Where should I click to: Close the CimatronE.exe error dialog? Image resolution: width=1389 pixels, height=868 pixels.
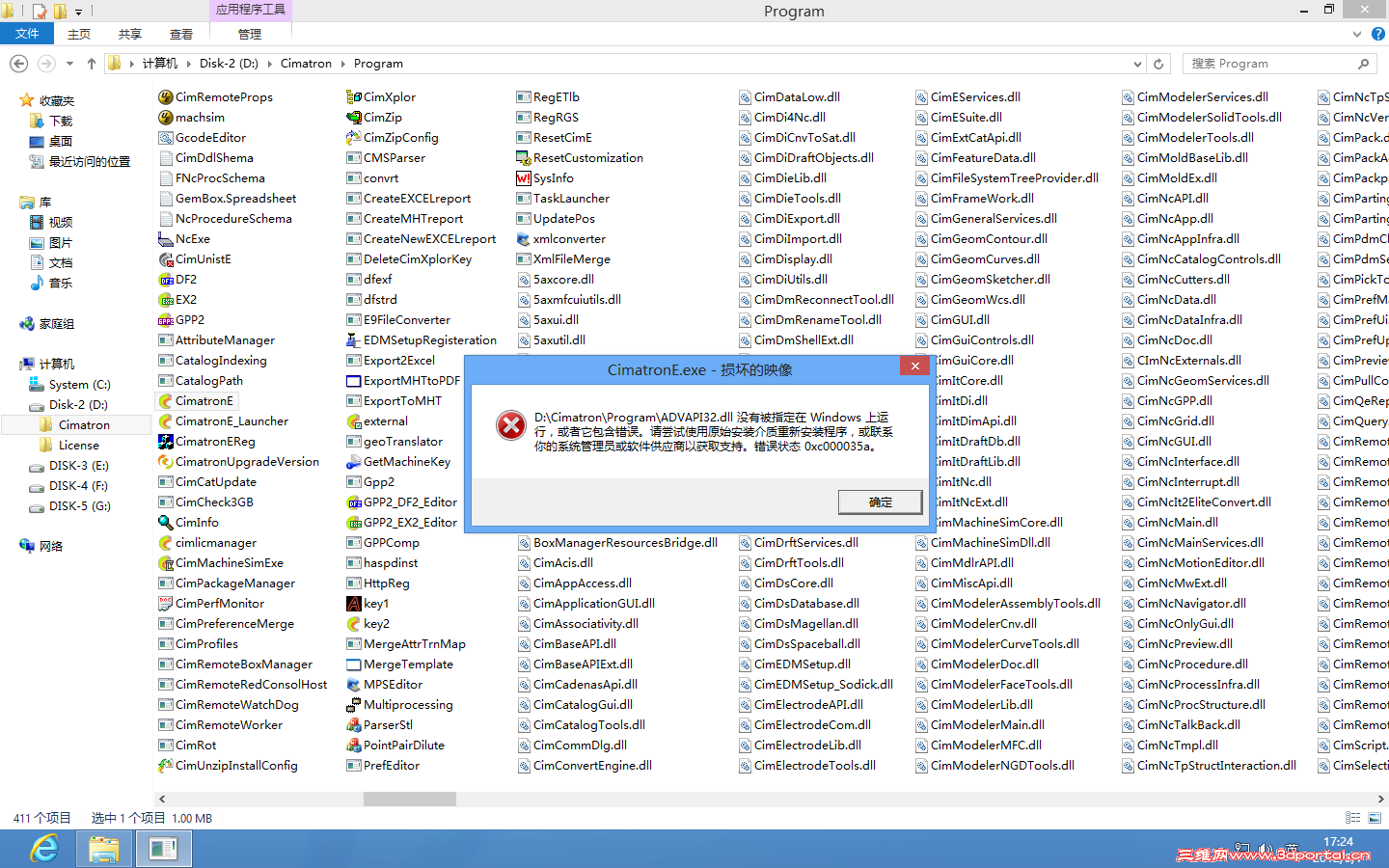[x=914, y=366]
